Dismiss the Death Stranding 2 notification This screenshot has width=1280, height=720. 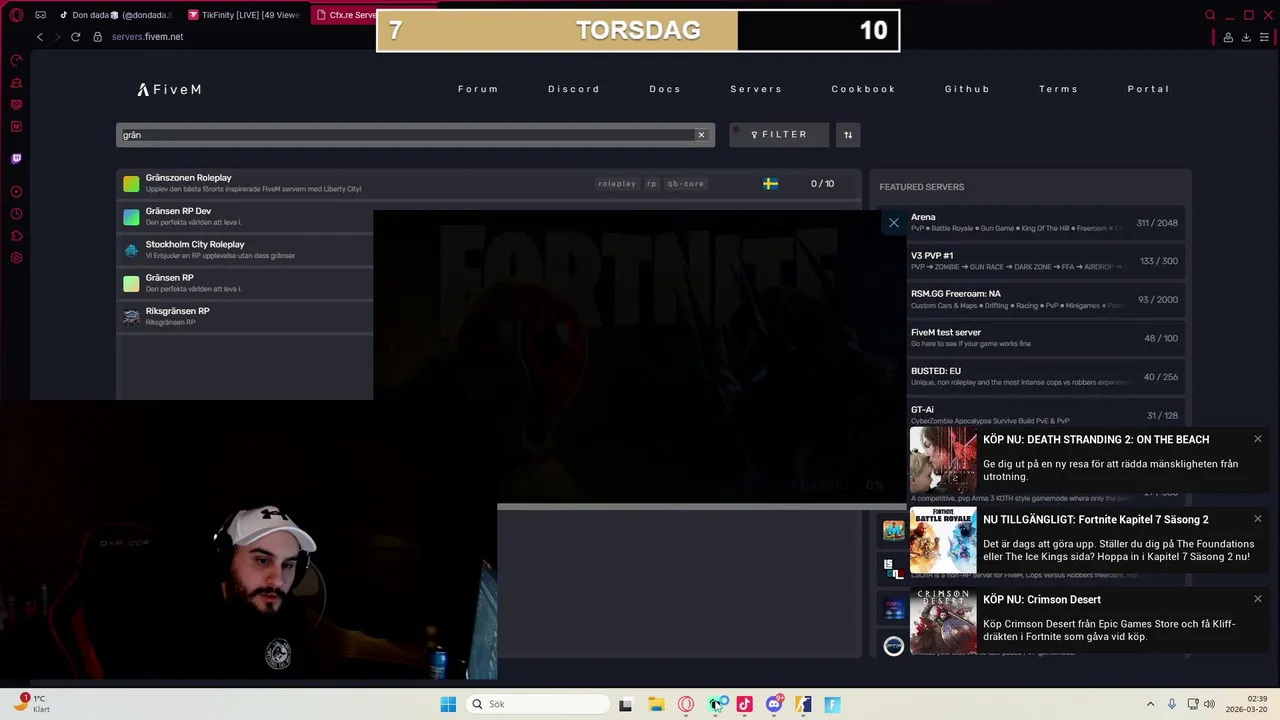(x=1258, y=439)
